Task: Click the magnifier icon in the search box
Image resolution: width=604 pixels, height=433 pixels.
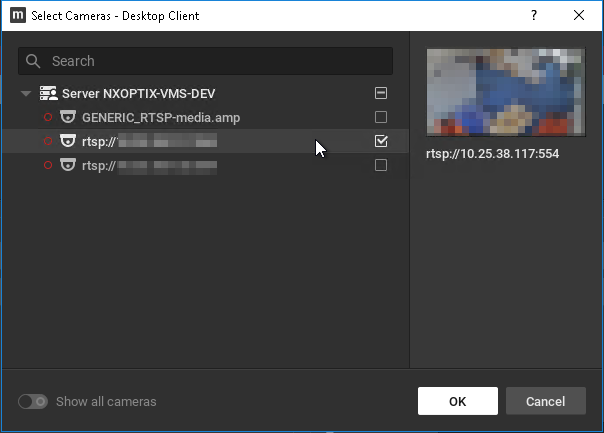Action: tap(35, 61)
